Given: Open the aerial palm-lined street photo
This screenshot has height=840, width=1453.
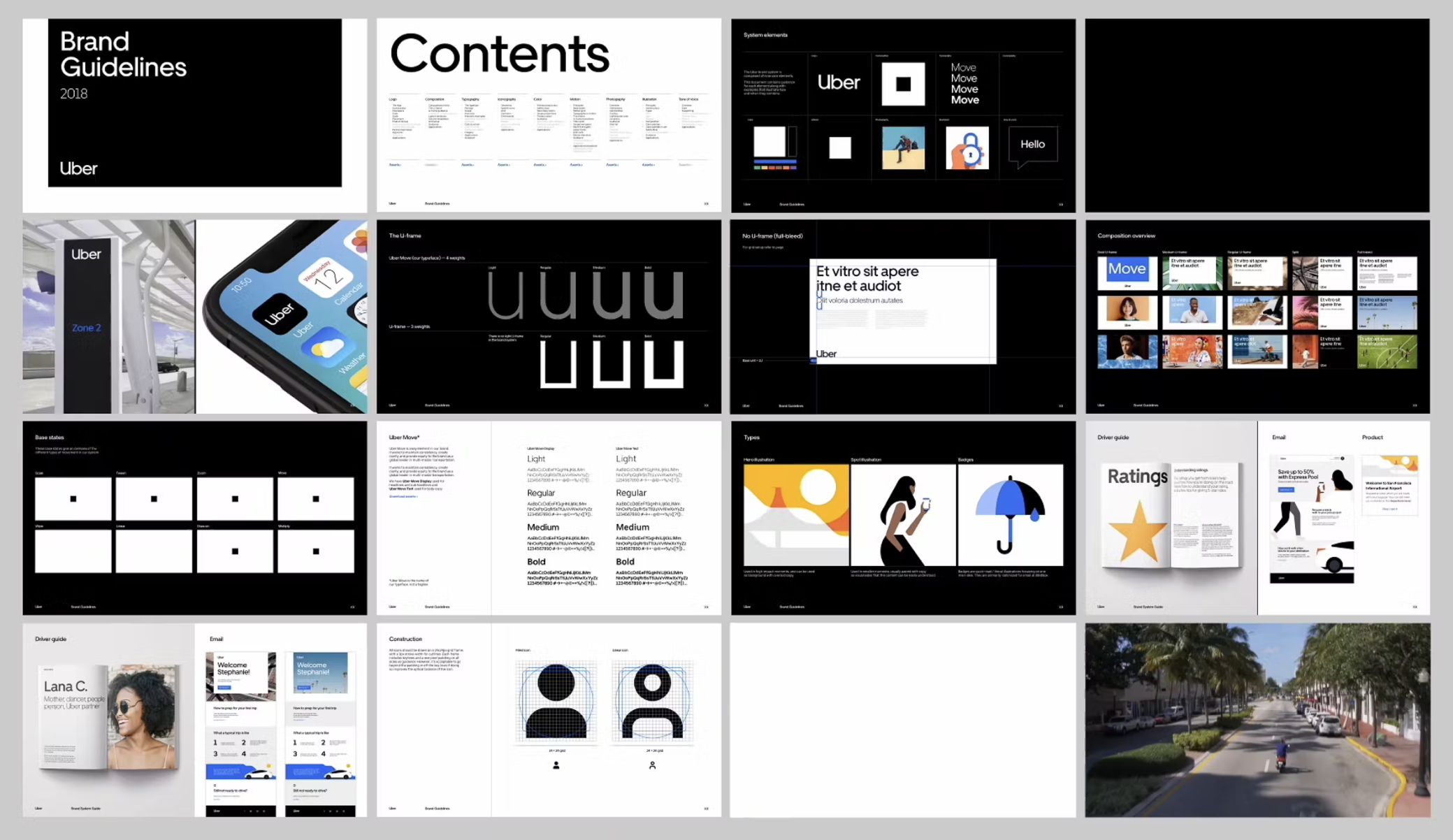Looking at the screenshot, I should click(x=1257, y=720).
